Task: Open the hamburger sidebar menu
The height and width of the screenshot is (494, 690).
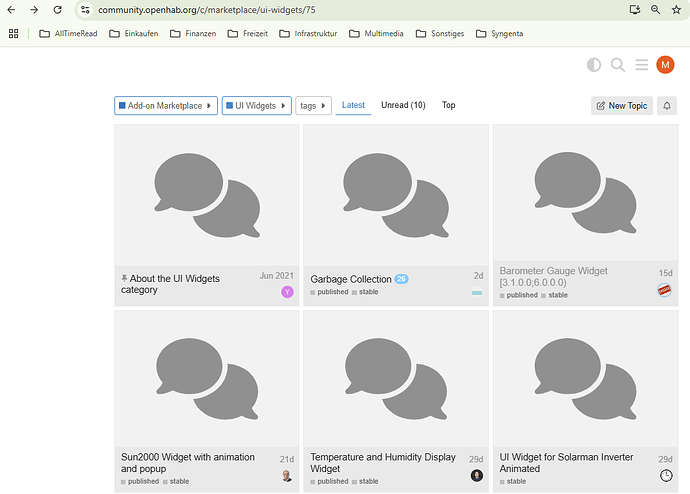Action: point(641,65)
